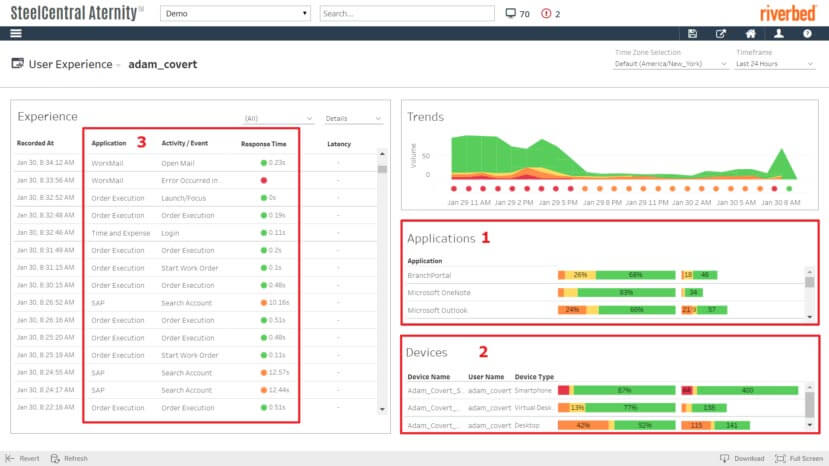Click the Activity / Event column header

(x=185, y=143)
